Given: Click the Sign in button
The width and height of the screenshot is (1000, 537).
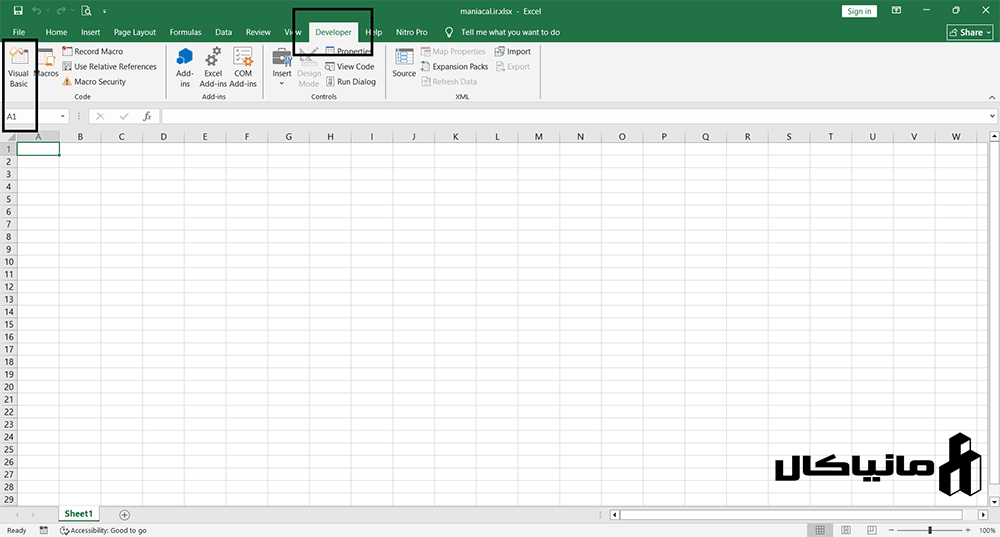Looking at the screenshot, I should [x=858, y=11].
